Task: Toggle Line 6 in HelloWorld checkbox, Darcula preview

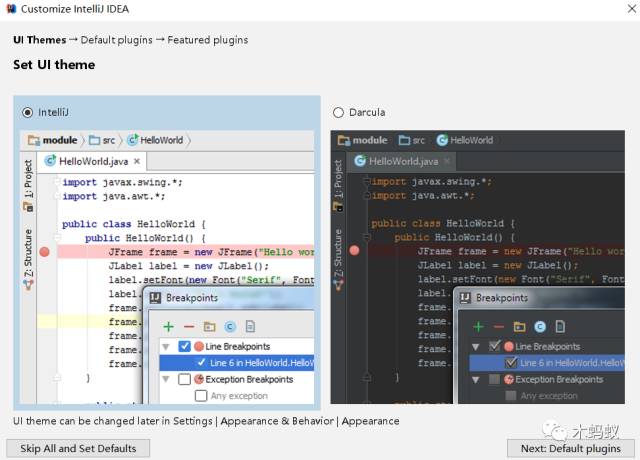Action: [511, 362]
